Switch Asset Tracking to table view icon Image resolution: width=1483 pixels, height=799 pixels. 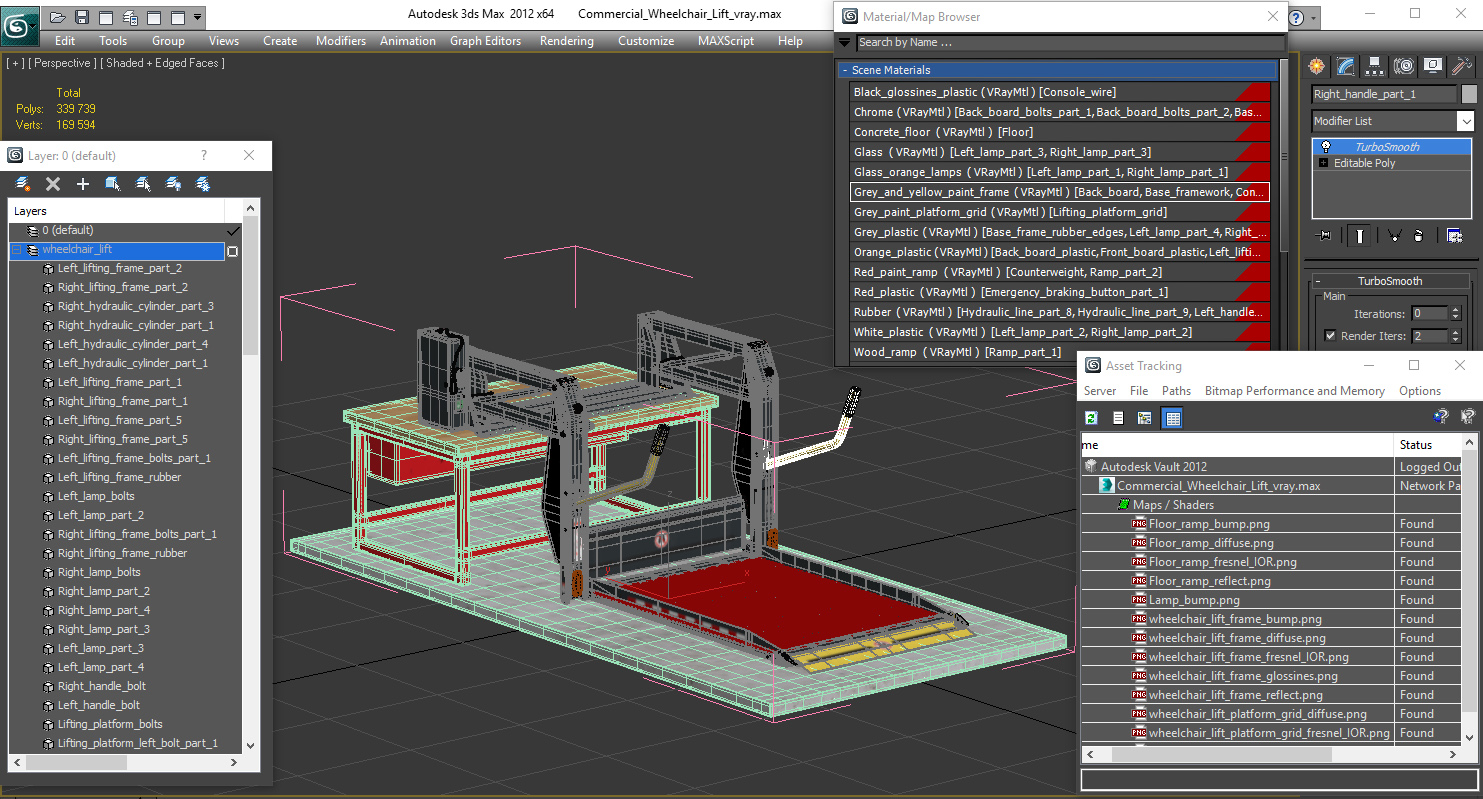point(1173,418)
